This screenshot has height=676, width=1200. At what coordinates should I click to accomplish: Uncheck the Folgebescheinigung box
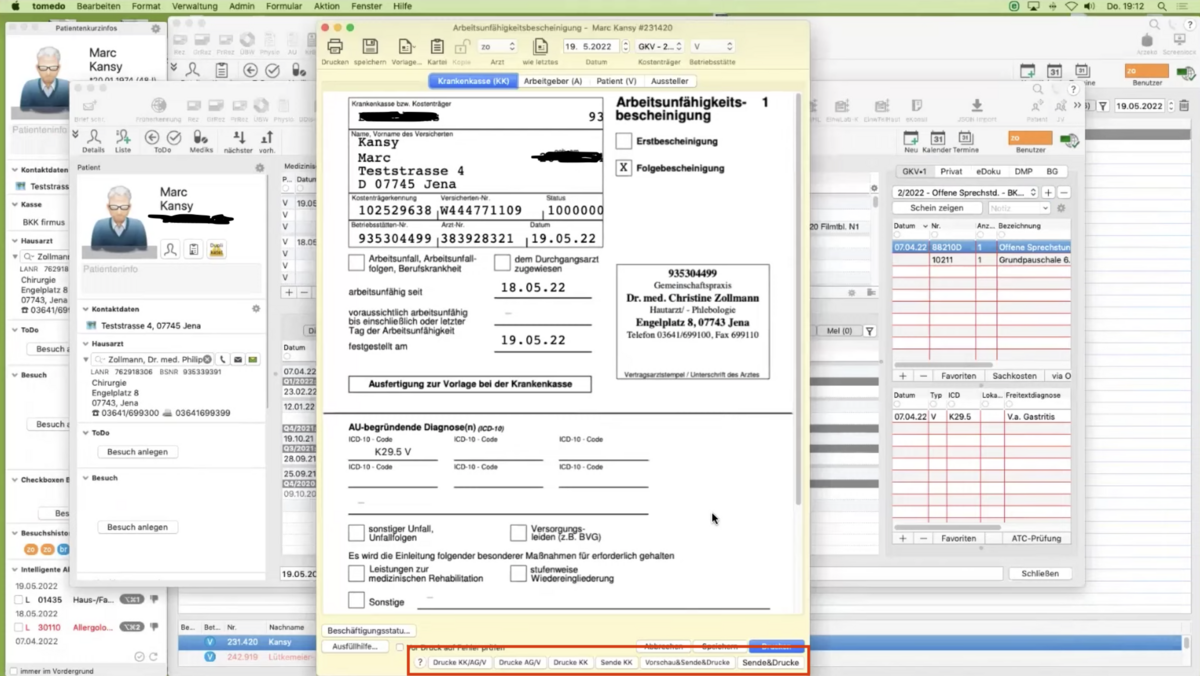click(x=624, y=167)
